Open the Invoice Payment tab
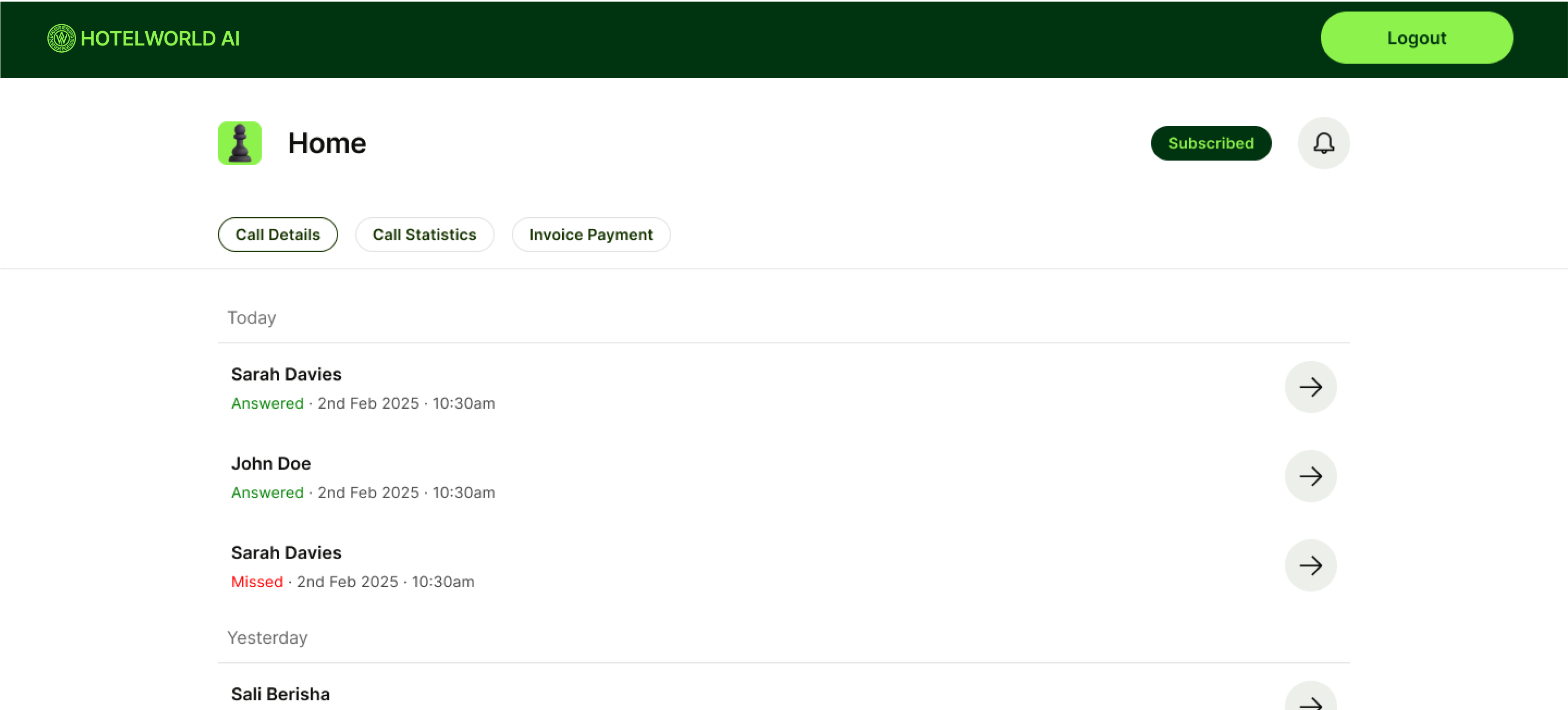Image resolution: width=1568 pixels, height=710 pixels. pyautogui.click(x=590, y=235)
